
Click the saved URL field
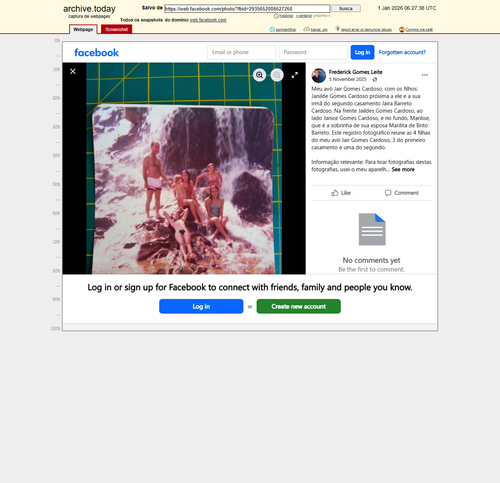point(247,9)
